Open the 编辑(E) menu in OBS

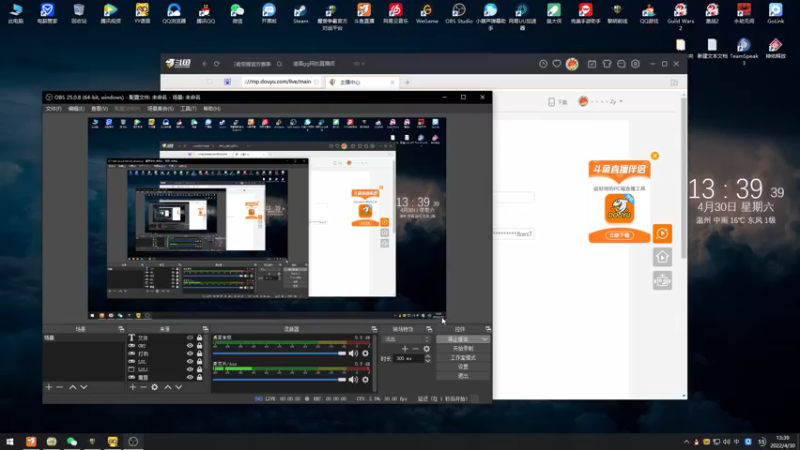[x=76, y=109]
